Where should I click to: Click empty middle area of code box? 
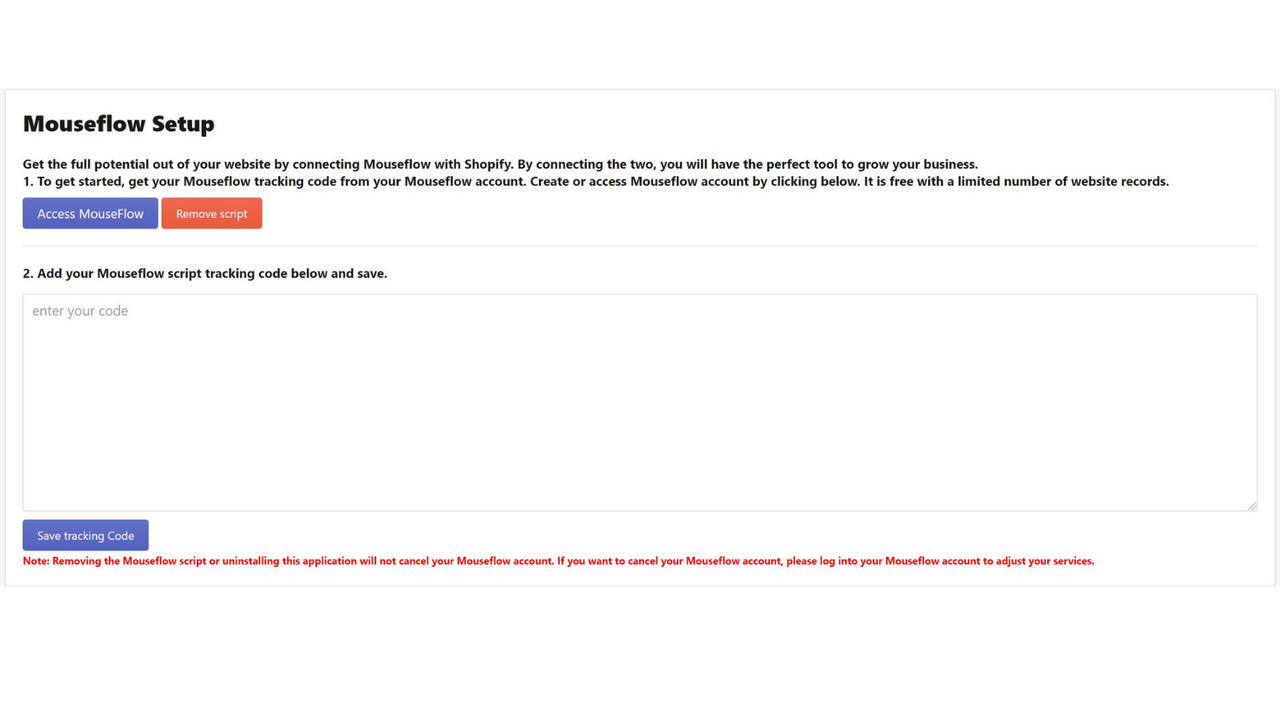(x=640, y=410)
